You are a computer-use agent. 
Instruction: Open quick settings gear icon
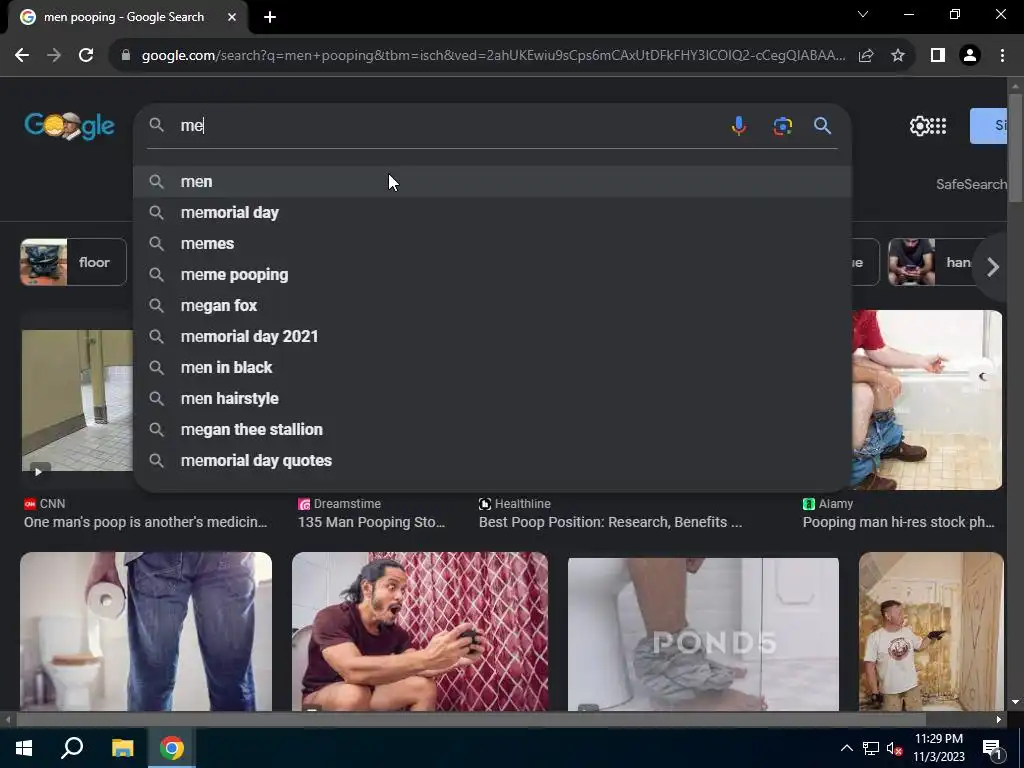pyautogui.click(x=919, y=125)
